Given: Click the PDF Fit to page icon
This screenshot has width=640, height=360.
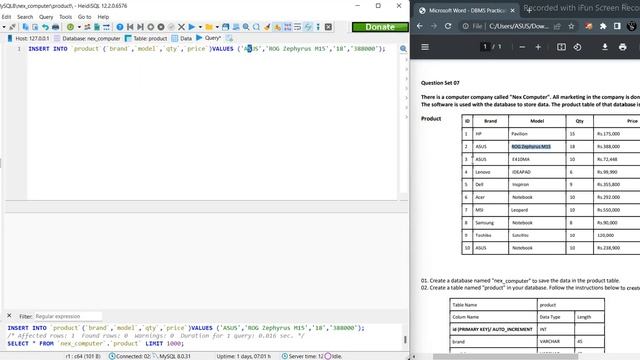Looking at the screenshot, I should [x=561, y=47].
